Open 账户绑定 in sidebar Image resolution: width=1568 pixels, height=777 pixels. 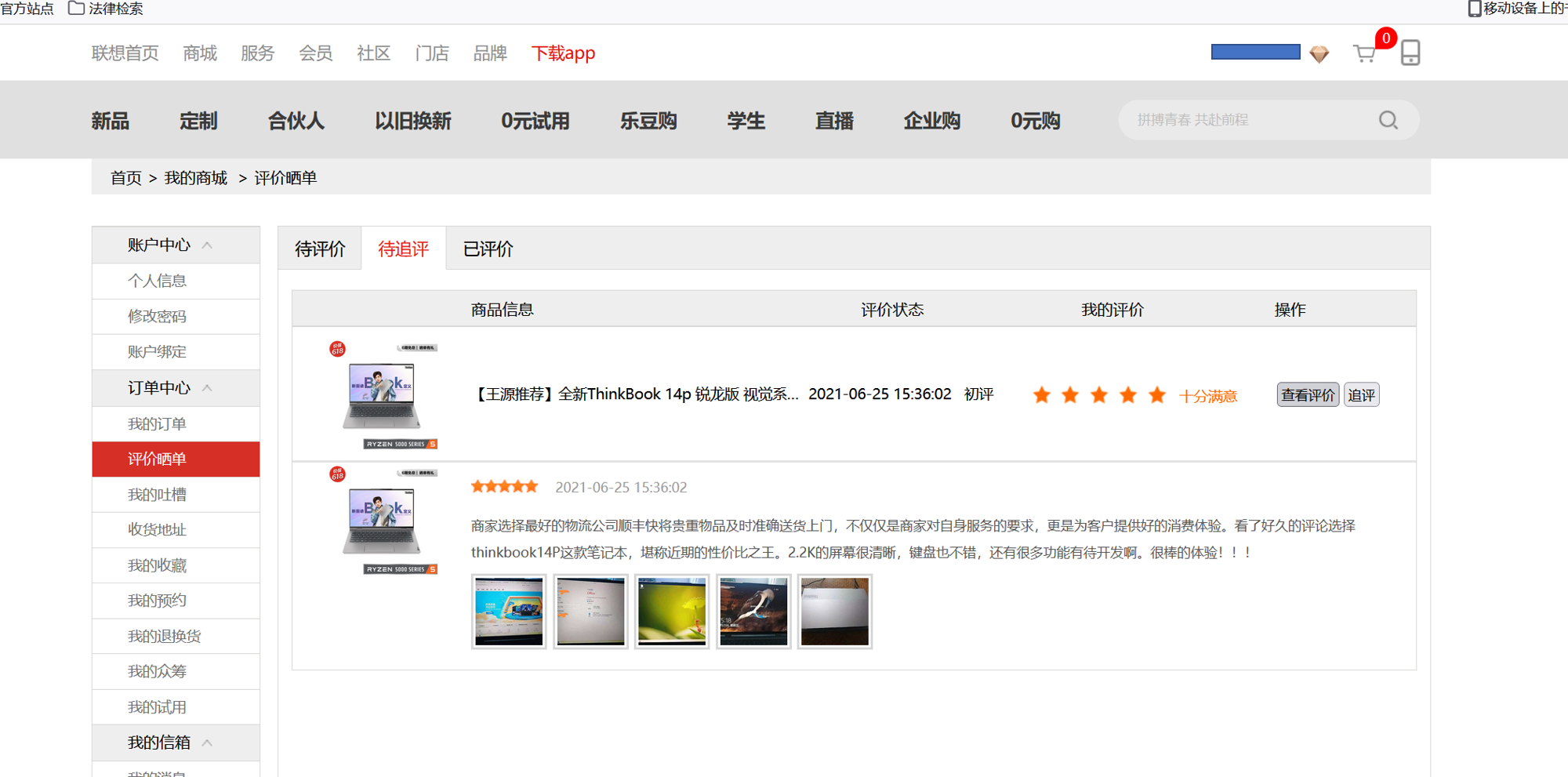(176, 352)
